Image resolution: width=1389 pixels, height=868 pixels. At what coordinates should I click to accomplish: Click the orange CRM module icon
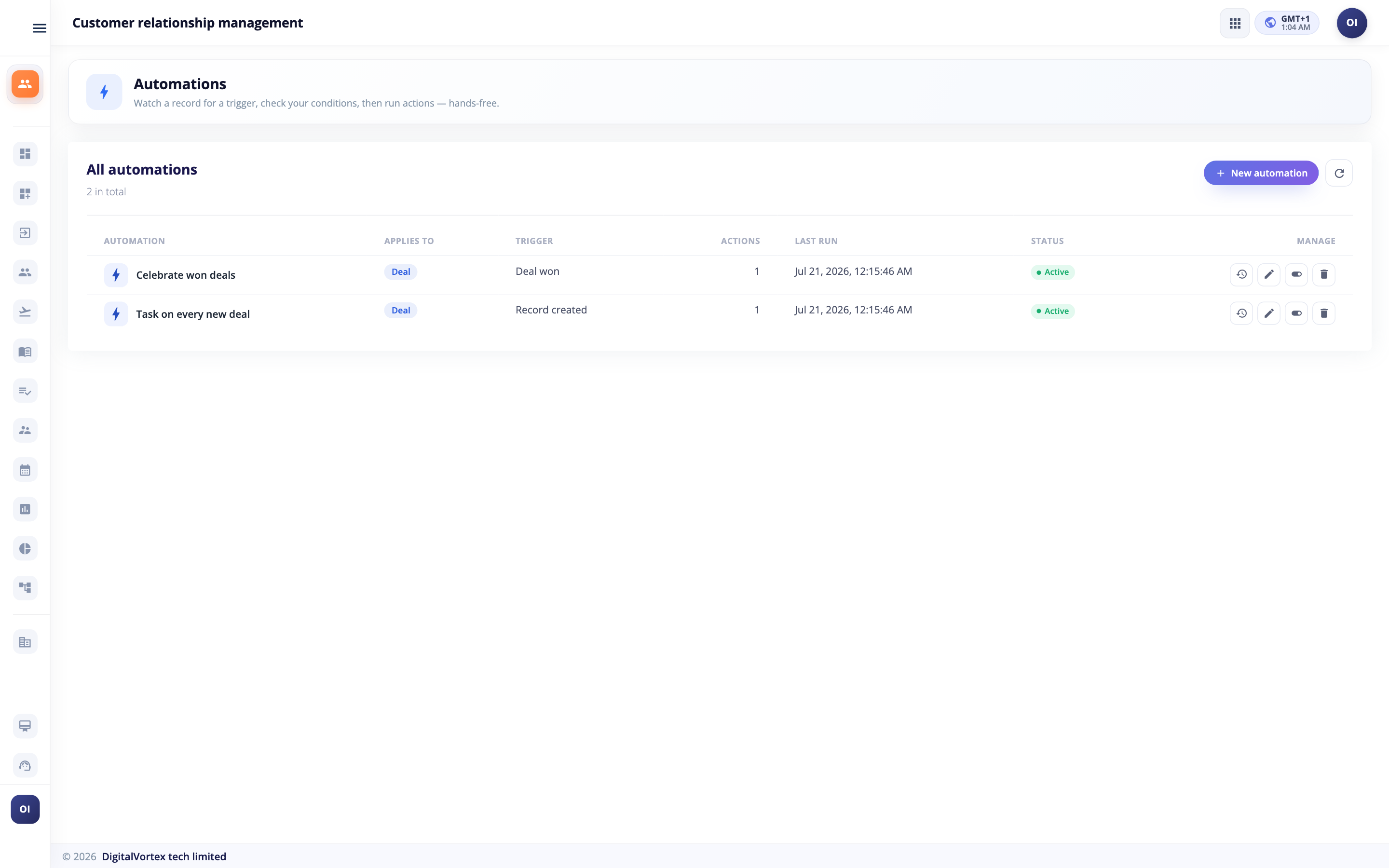[x=25, y=84]
